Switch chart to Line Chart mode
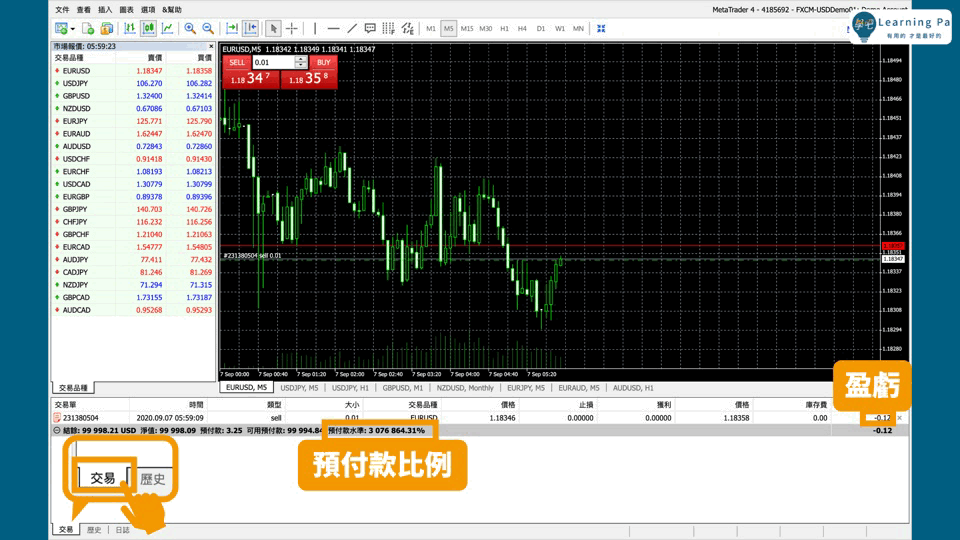The height and width of the screenshot is (540, 960). 167,28
